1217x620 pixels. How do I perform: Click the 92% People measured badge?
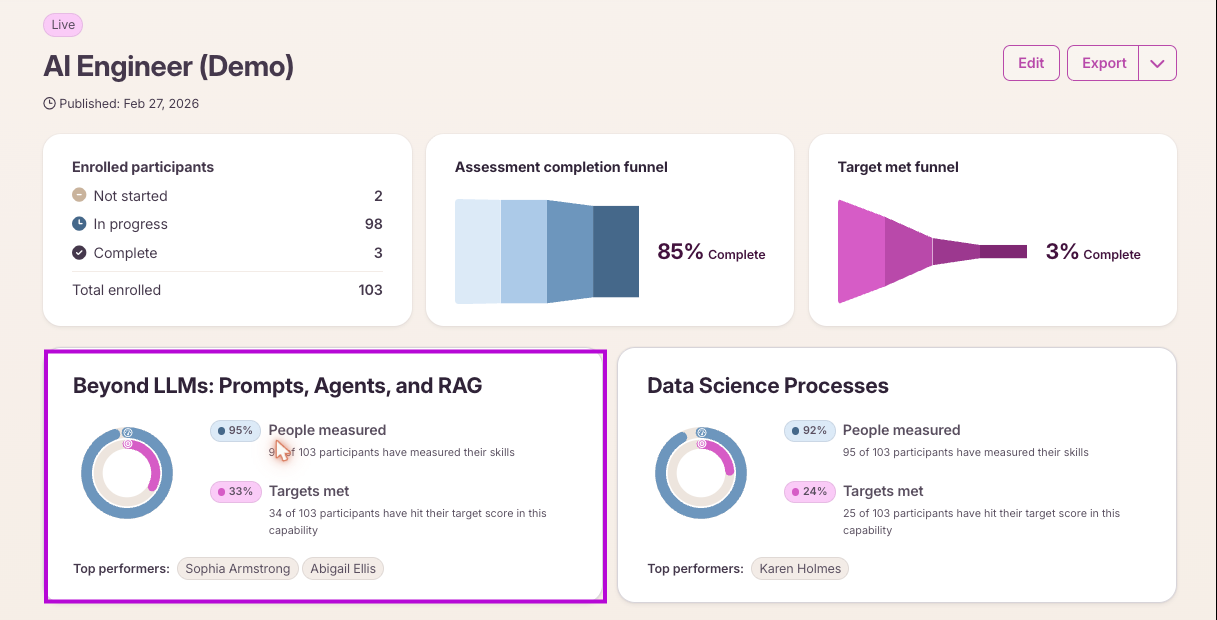click(809, 431)
